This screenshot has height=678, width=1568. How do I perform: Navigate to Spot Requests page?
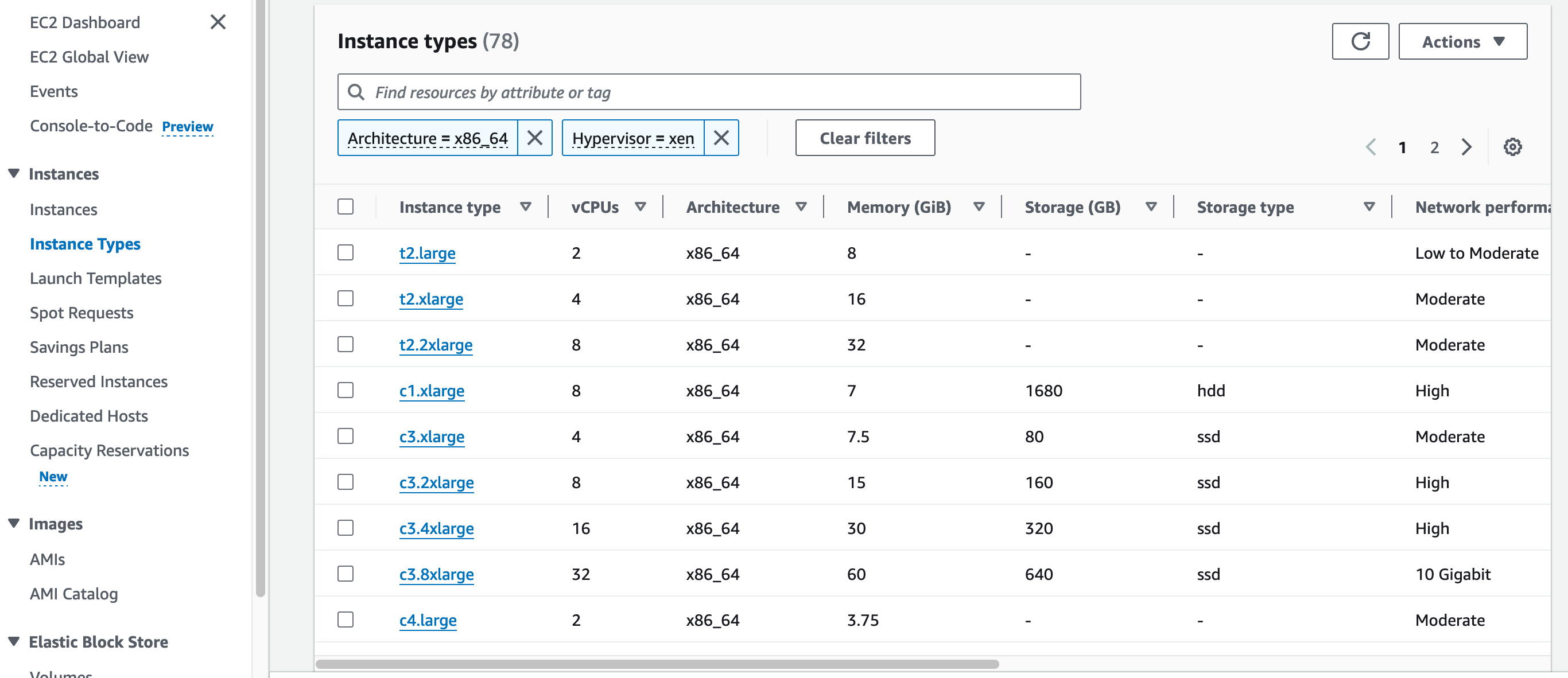pyautogui.click(x=81, y=313)
